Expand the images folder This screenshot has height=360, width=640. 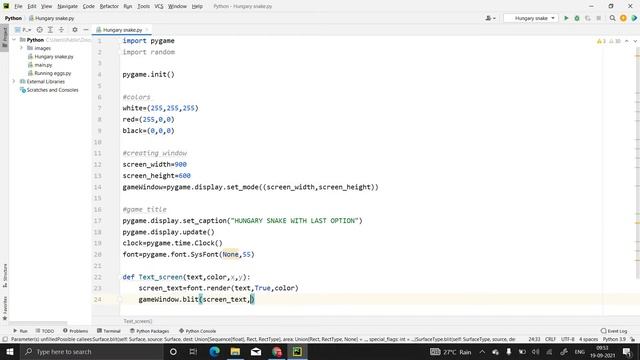tap(22, 48)
